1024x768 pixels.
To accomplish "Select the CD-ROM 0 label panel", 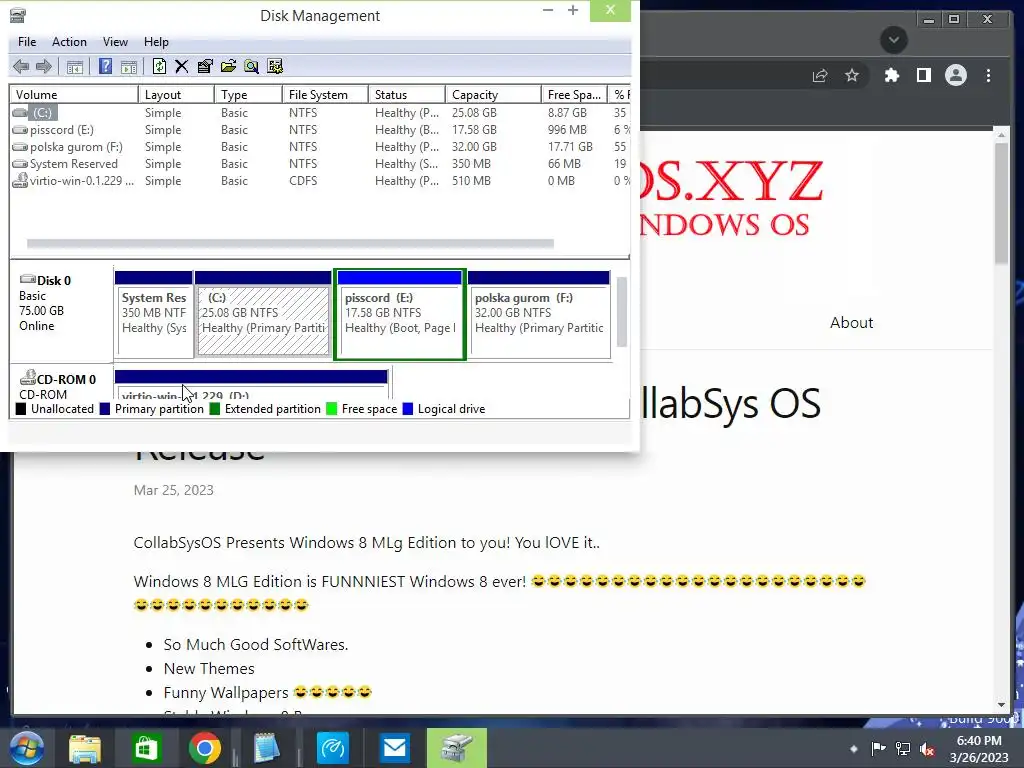I will (x=61, y=383).
